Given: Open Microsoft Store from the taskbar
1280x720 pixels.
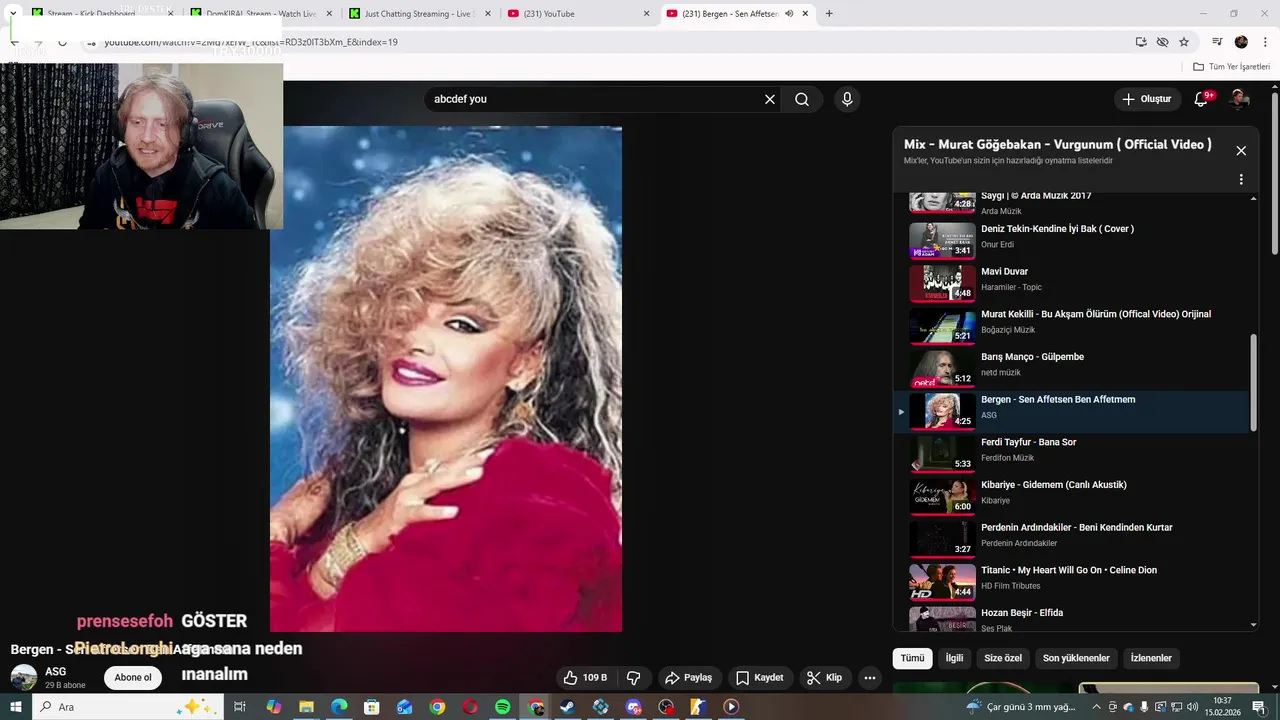Looking at the screenshot, I should tap(372, 707).
